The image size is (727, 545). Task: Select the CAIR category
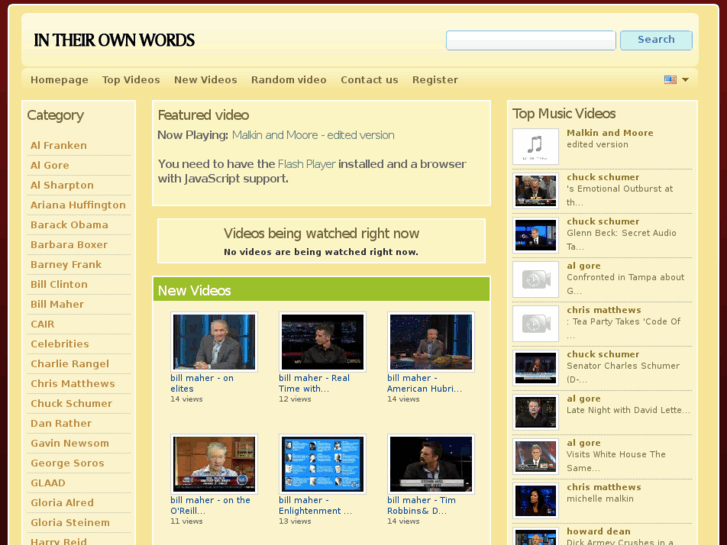tap(42, 324)
